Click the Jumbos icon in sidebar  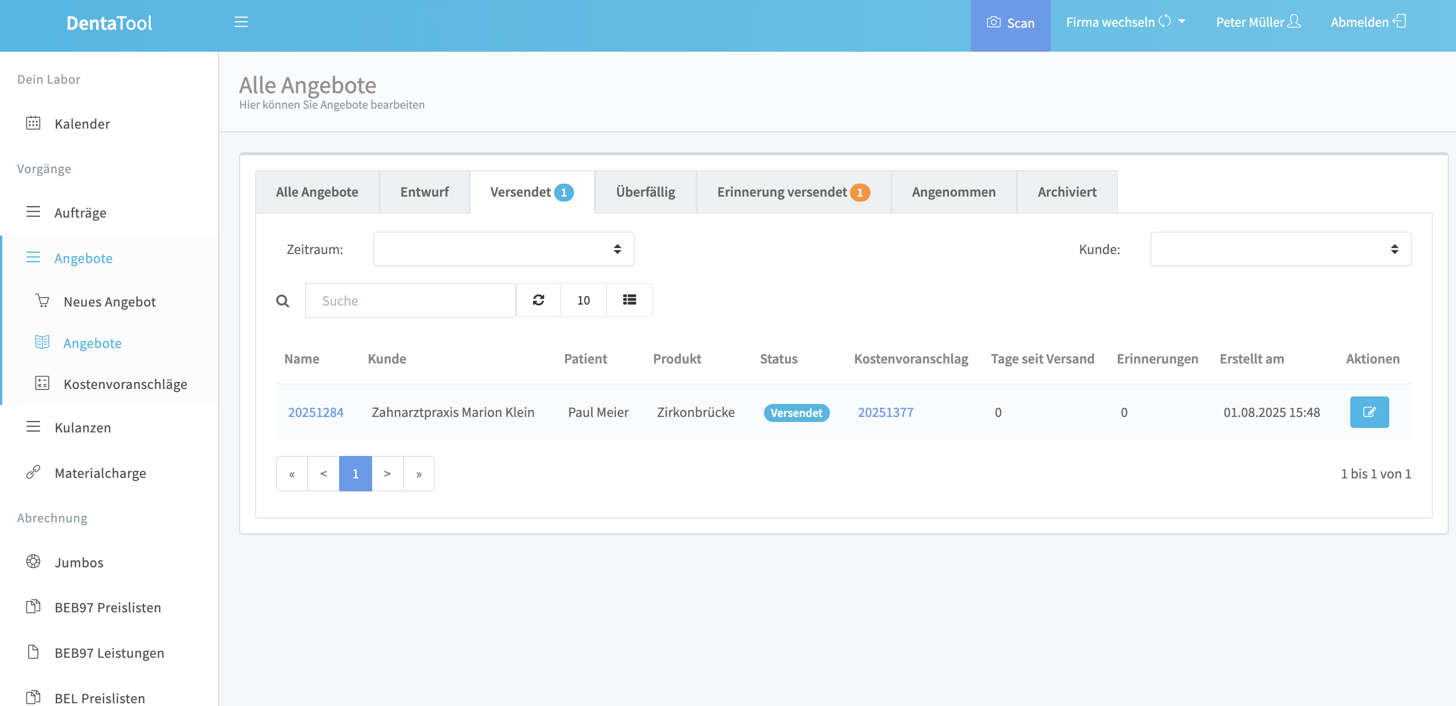pos(33,562)
